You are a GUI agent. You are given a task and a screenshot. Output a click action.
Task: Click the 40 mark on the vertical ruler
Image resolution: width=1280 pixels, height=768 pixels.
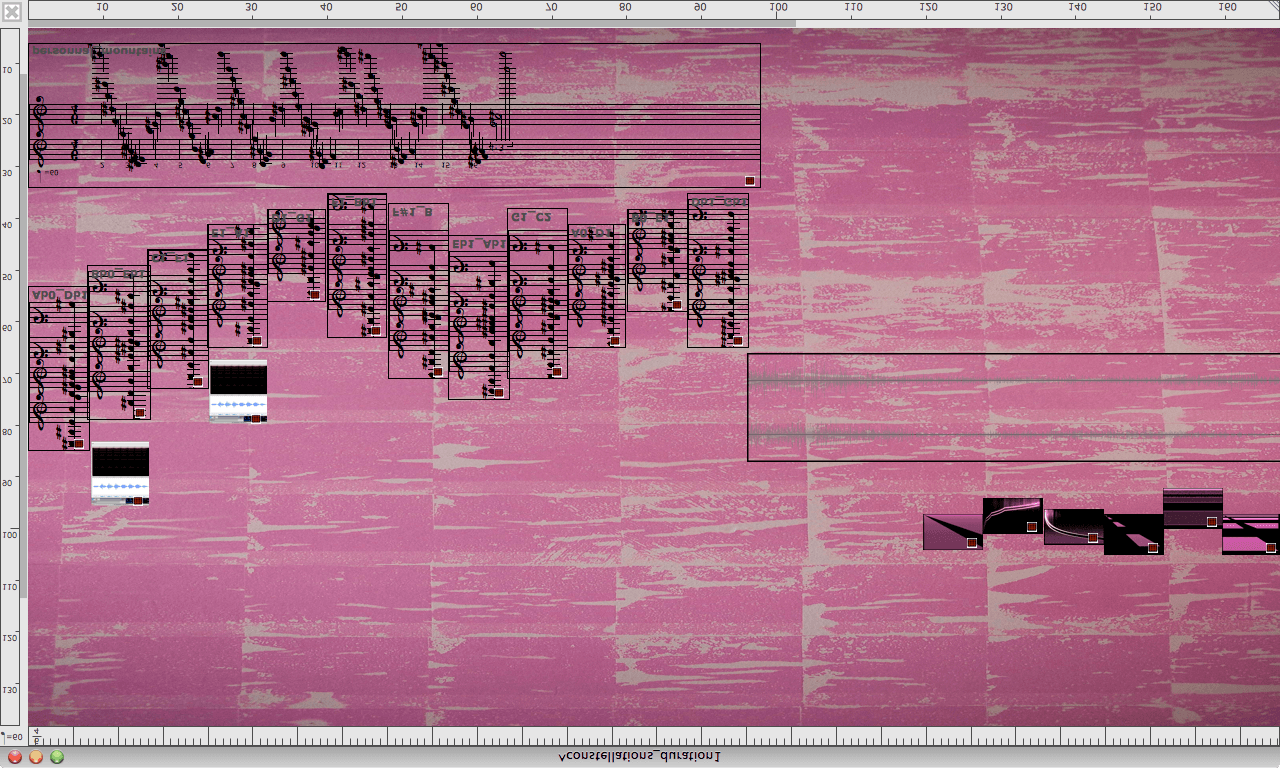pos(8,225)
